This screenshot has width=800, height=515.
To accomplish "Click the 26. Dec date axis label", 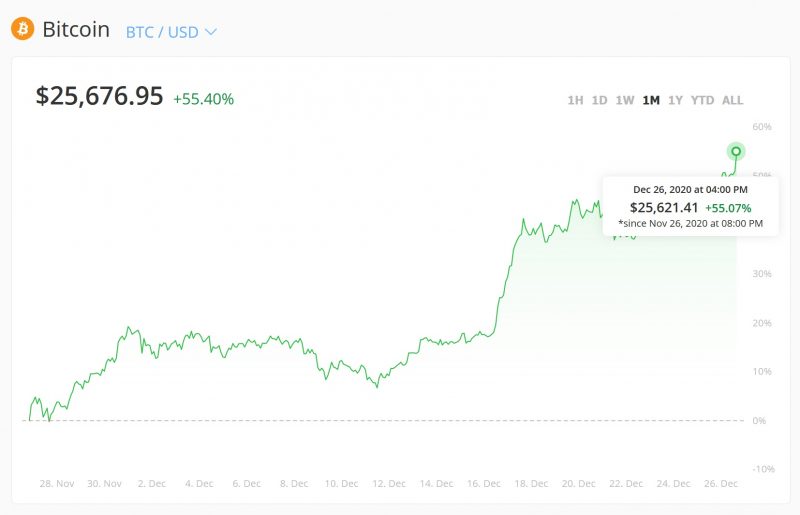I will [722, 483].
